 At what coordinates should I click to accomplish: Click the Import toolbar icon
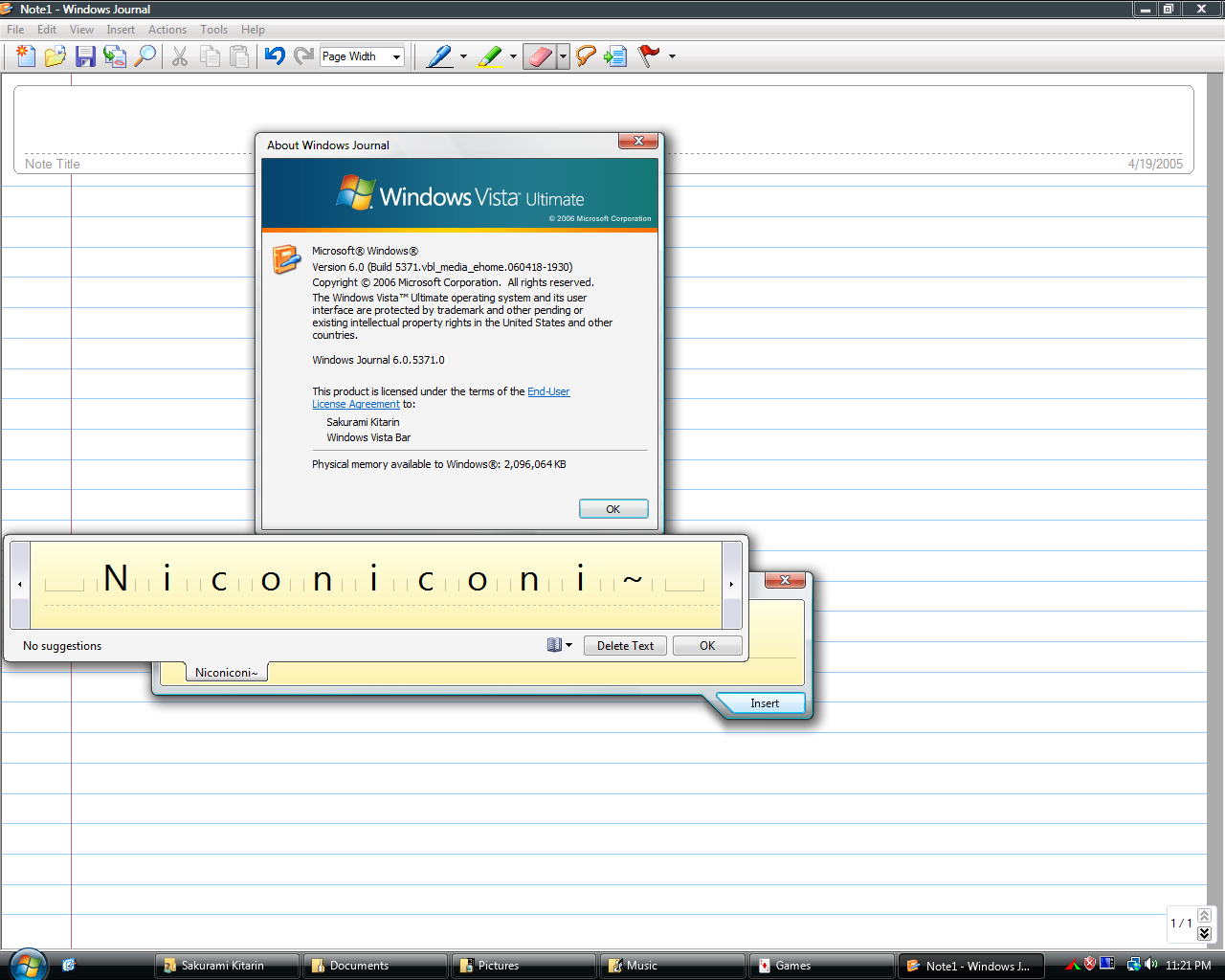[115, 56]
